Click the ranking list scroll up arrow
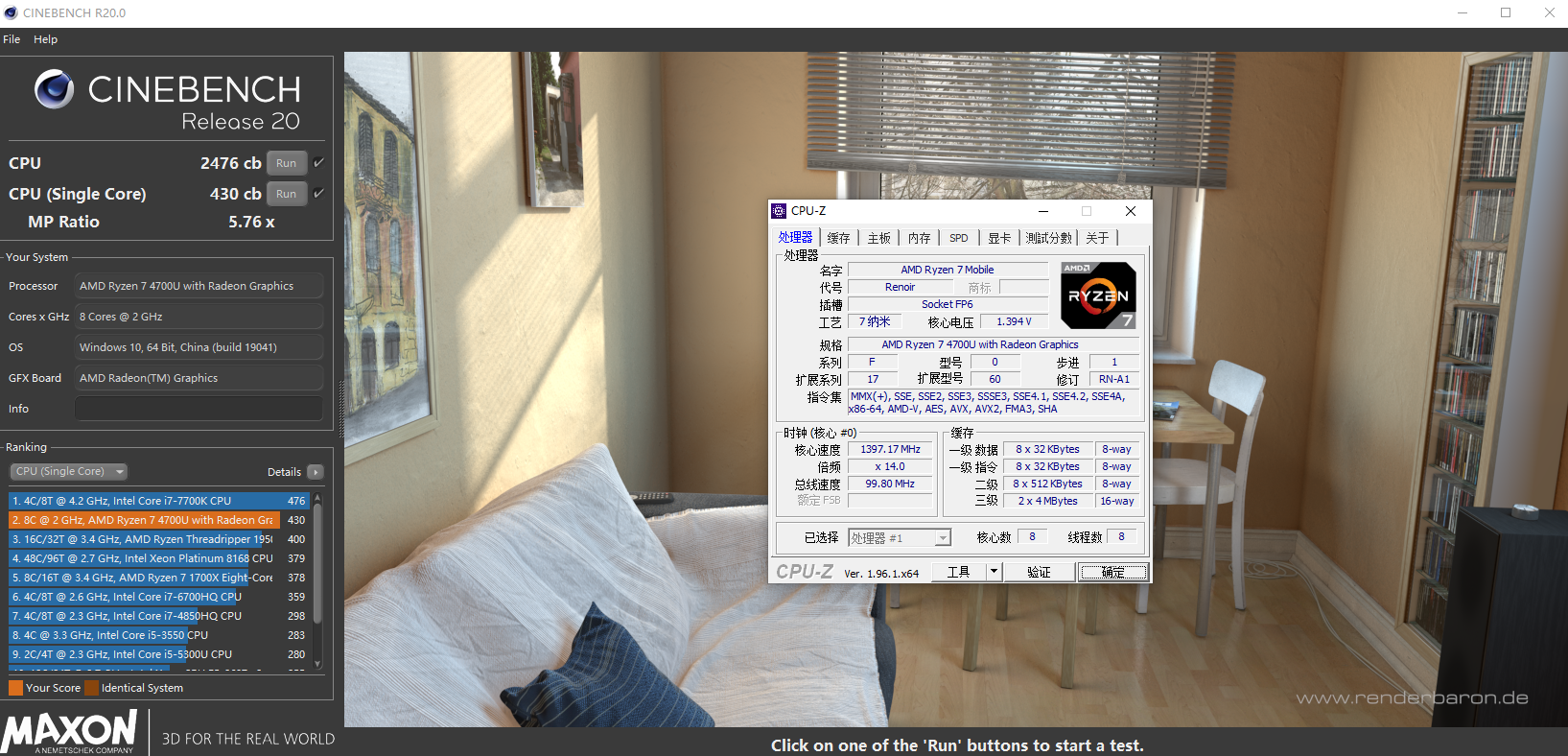The width and height of the screenshot is (1568, 756). point(317,498)
